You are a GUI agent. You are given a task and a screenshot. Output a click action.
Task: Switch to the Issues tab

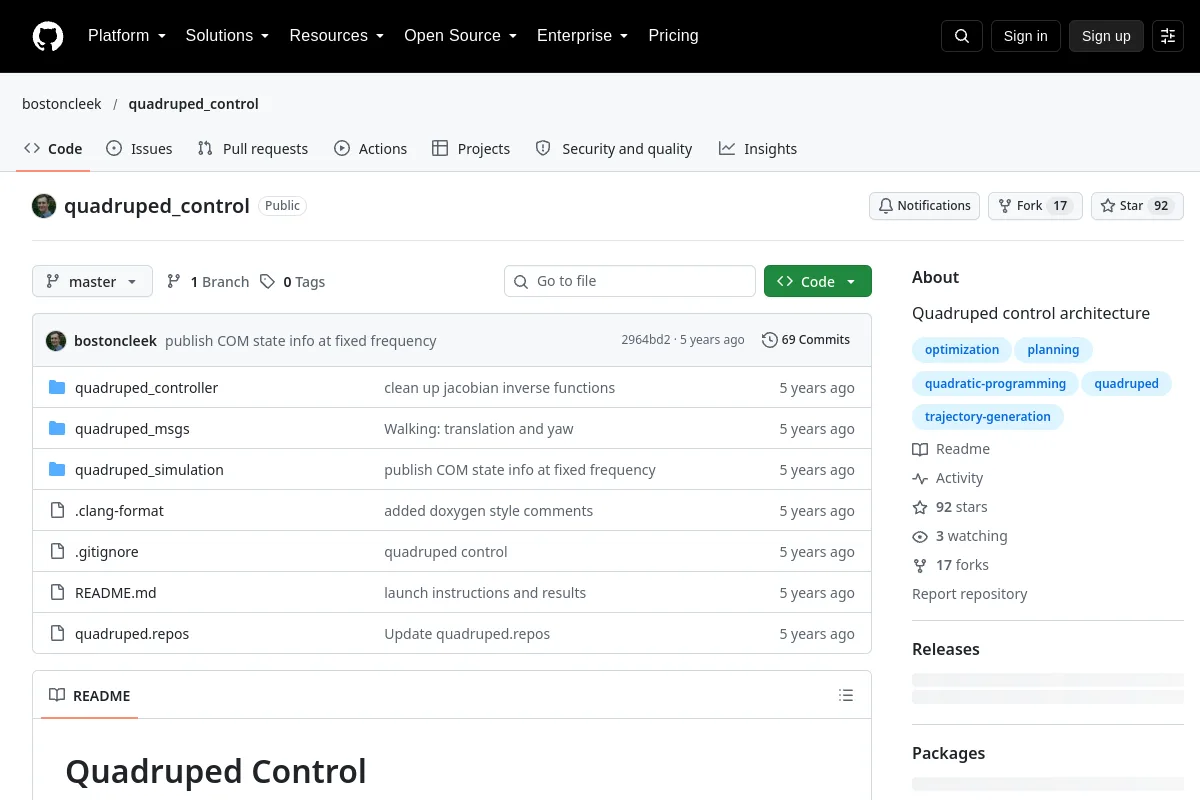(x=139, y=149)
